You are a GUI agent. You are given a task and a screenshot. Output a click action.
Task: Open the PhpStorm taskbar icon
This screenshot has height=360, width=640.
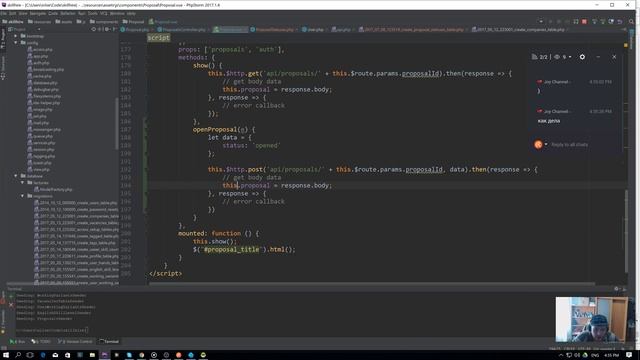tap(104, 355)
